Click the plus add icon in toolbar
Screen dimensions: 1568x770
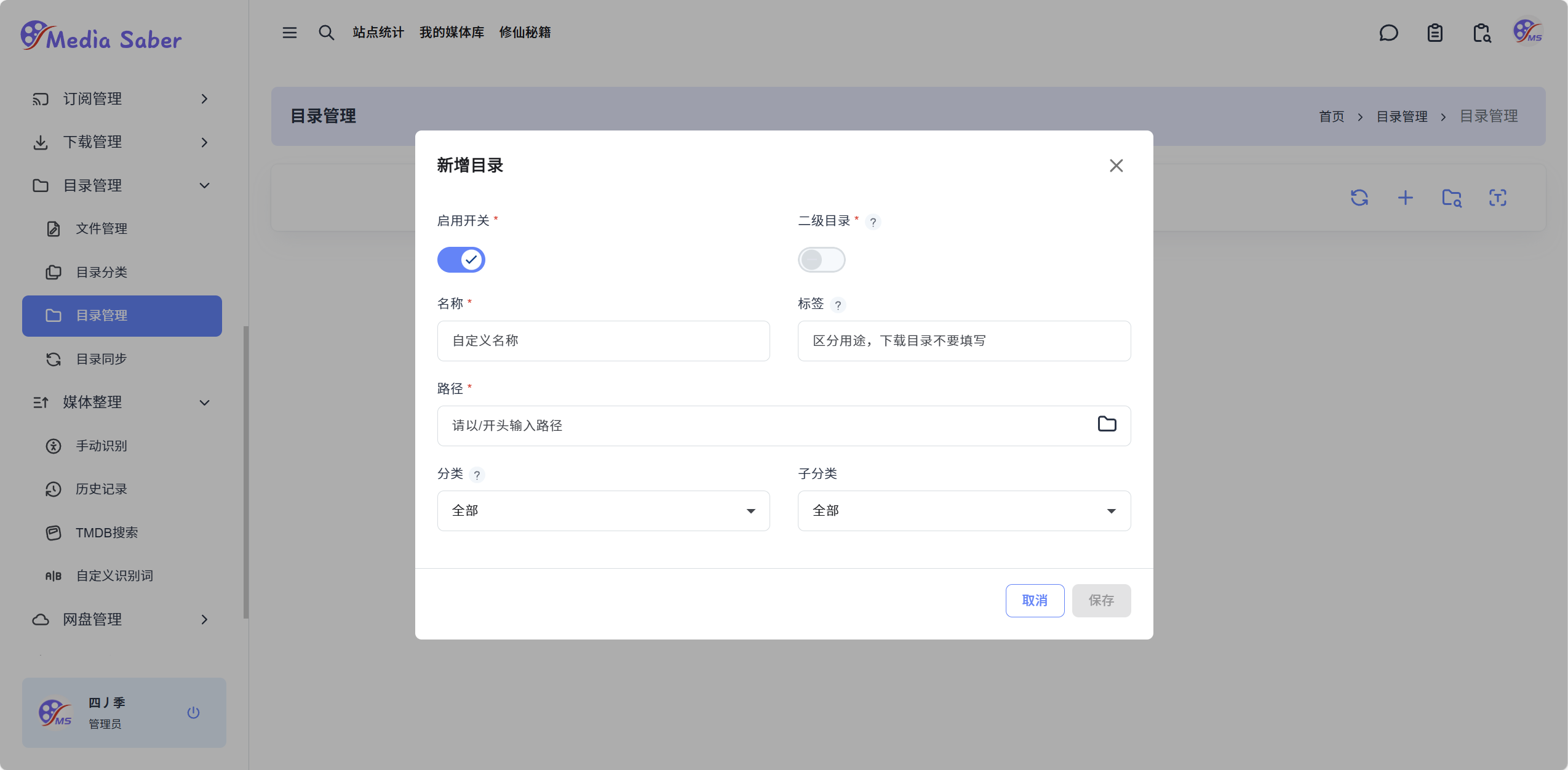click(1405, 198)
